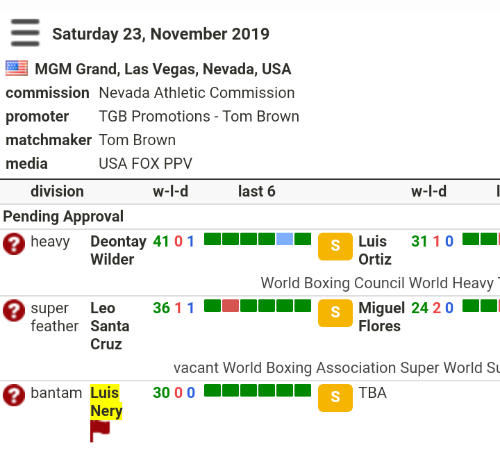This screenshot has width=500, height=457.
Task: Click TGB Promotions - Tom Brown promoter
Action: pyautogui.click(x=199, y=116)
